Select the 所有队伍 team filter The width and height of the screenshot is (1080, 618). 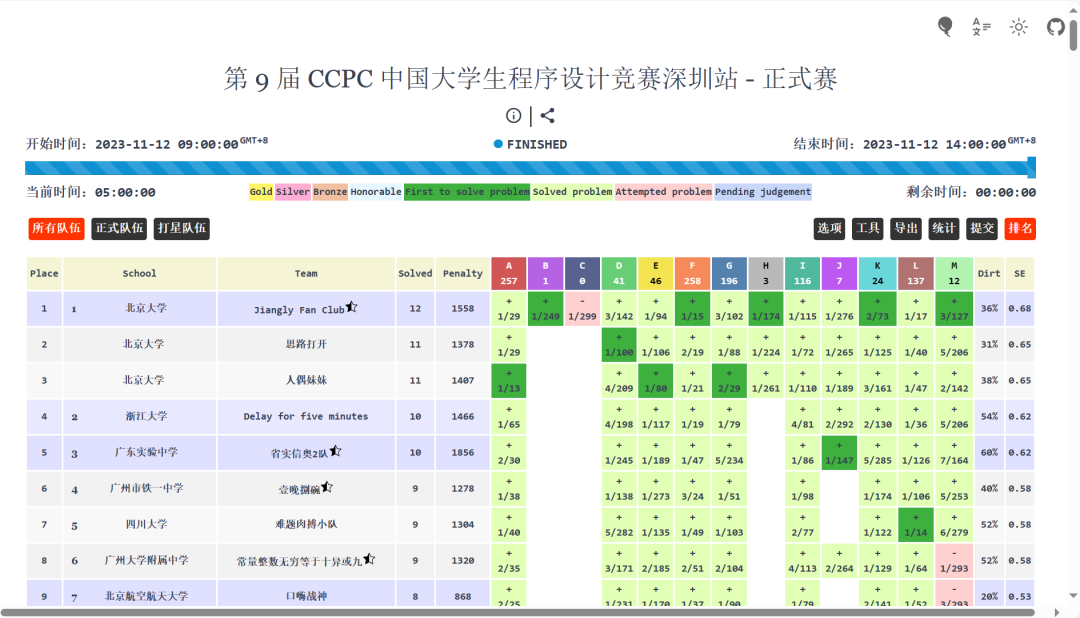coord(56,229)
